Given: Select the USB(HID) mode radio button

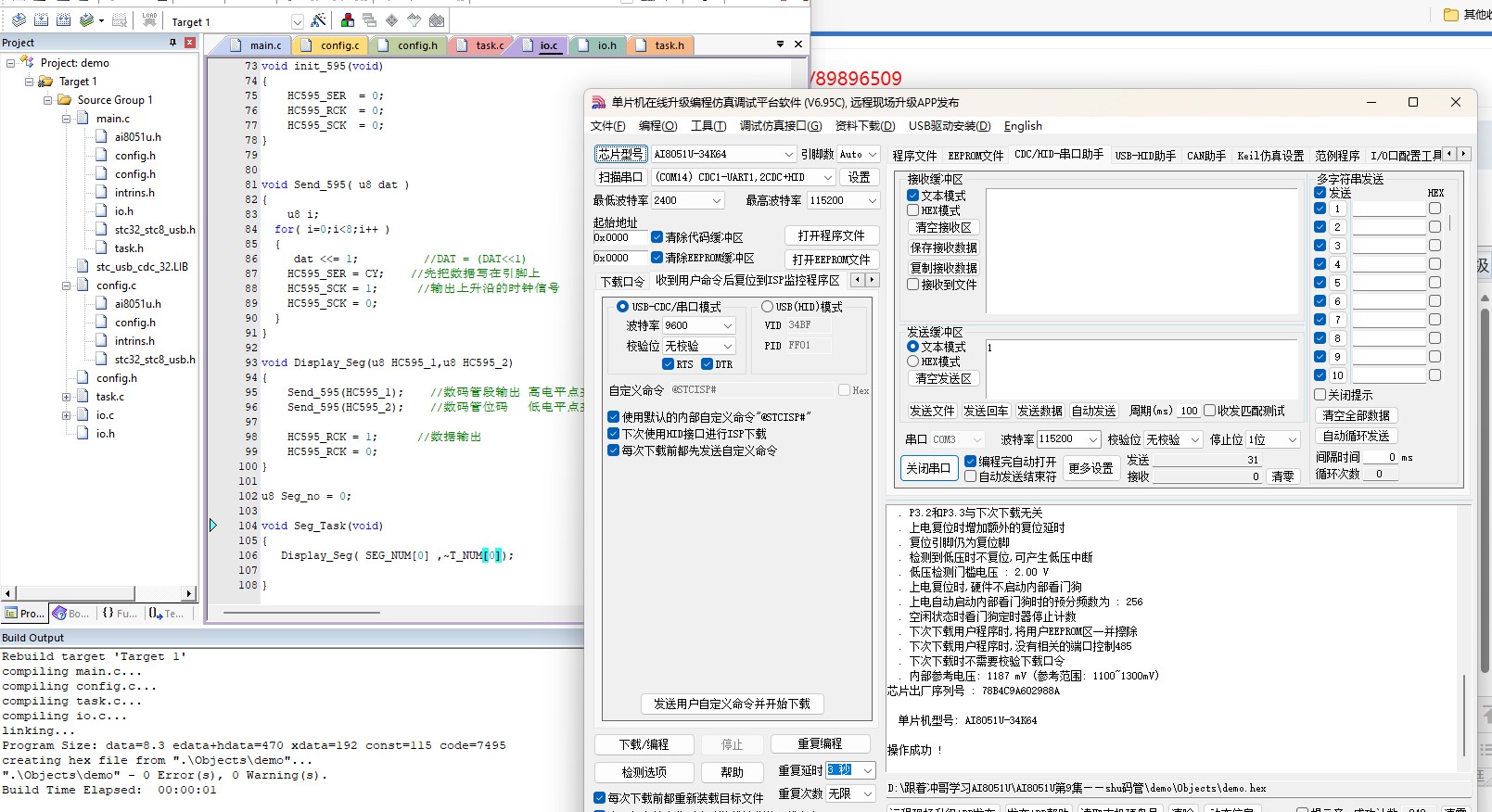Looking at the screenshot, I should pos(767,307).
